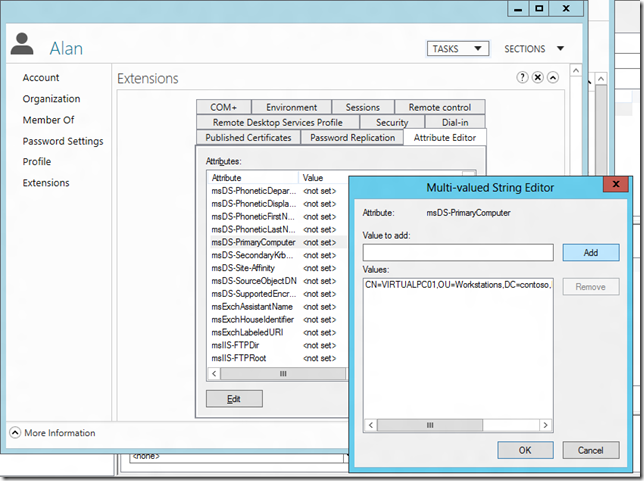Click the Values list horizontal scrollbar
Viewport: 644px width, 481px height.
pyautogui.click(x=456, y=423)
